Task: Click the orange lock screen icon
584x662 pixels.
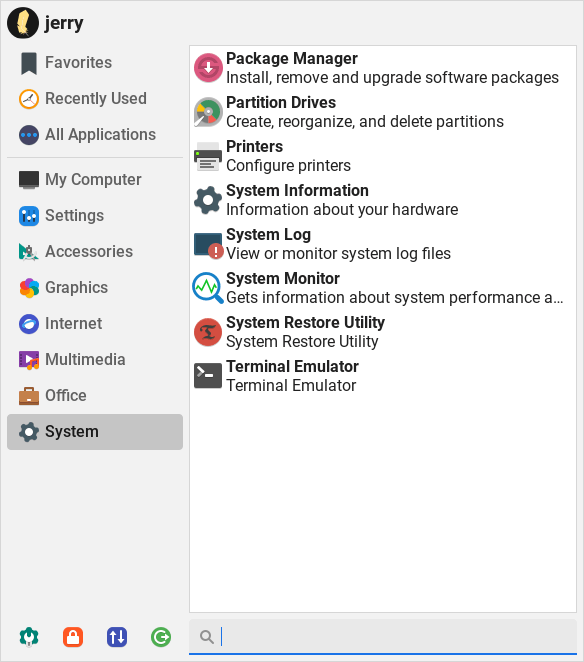Action: [x=73, y=637]
